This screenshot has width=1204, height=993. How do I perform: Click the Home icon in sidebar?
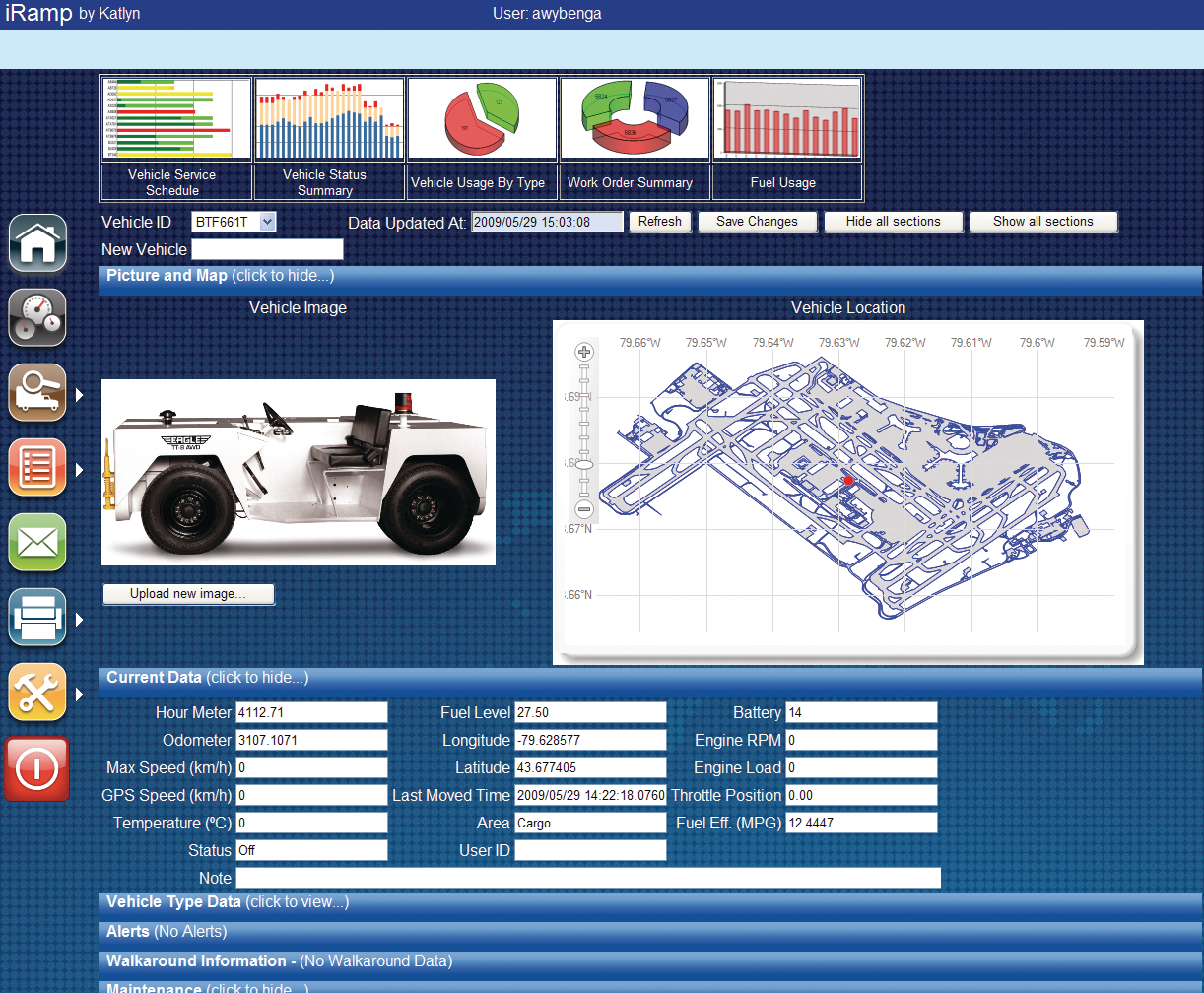pyautogui.click(x=37, y=243)
